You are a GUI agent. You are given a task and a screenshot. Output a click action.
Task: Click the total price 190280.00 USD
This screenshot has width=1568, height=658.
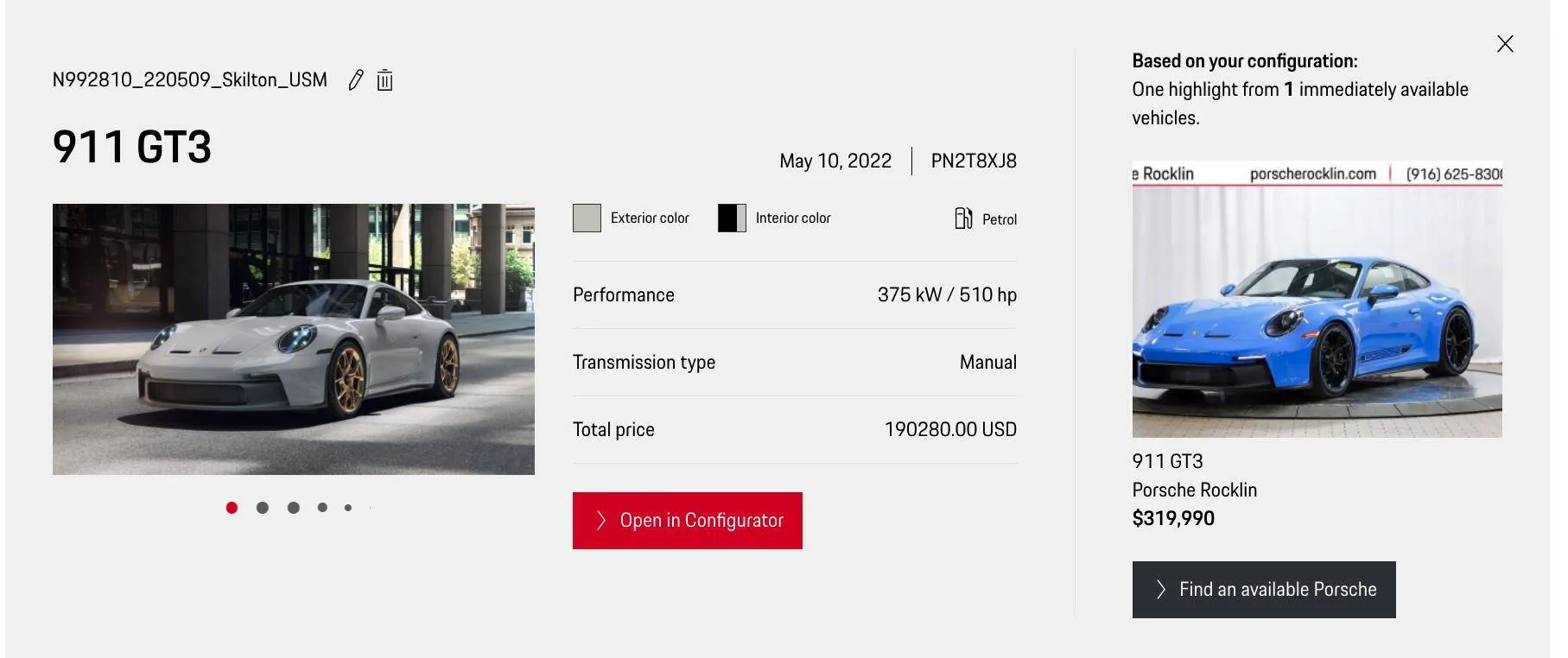click(x=950, y=430)
